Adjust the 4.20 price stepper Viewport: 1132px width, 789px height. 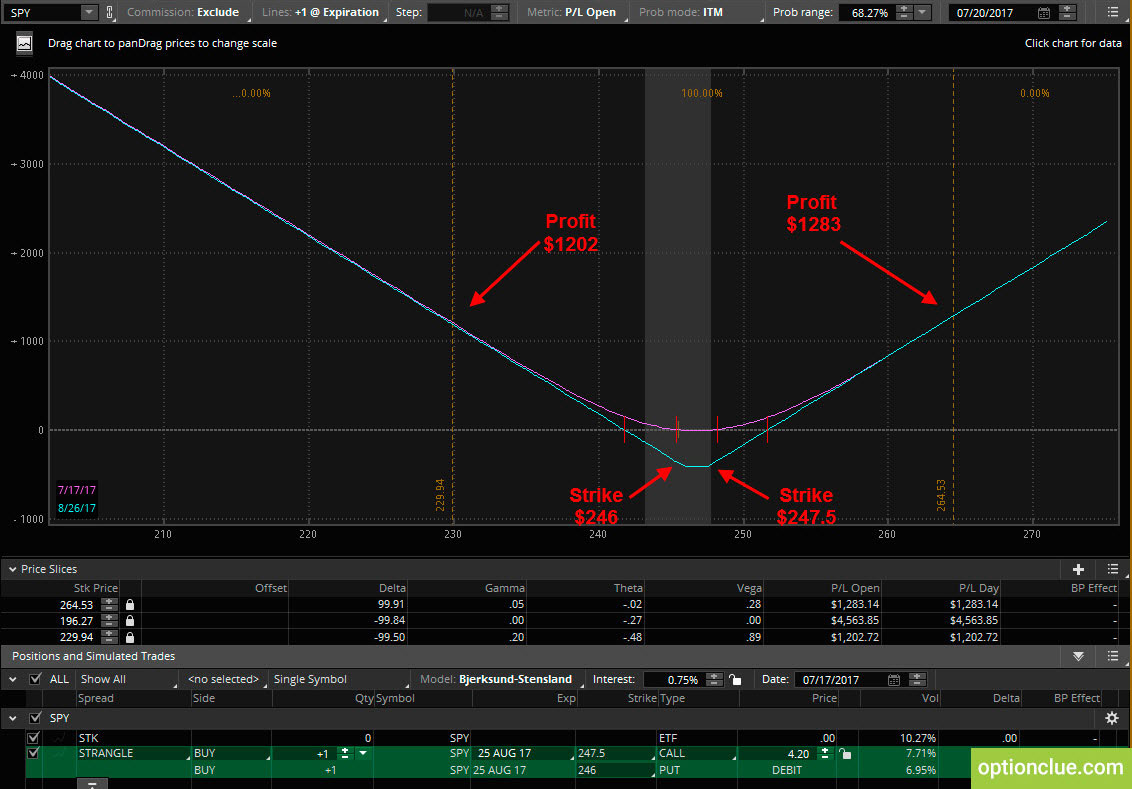point(824,753)
